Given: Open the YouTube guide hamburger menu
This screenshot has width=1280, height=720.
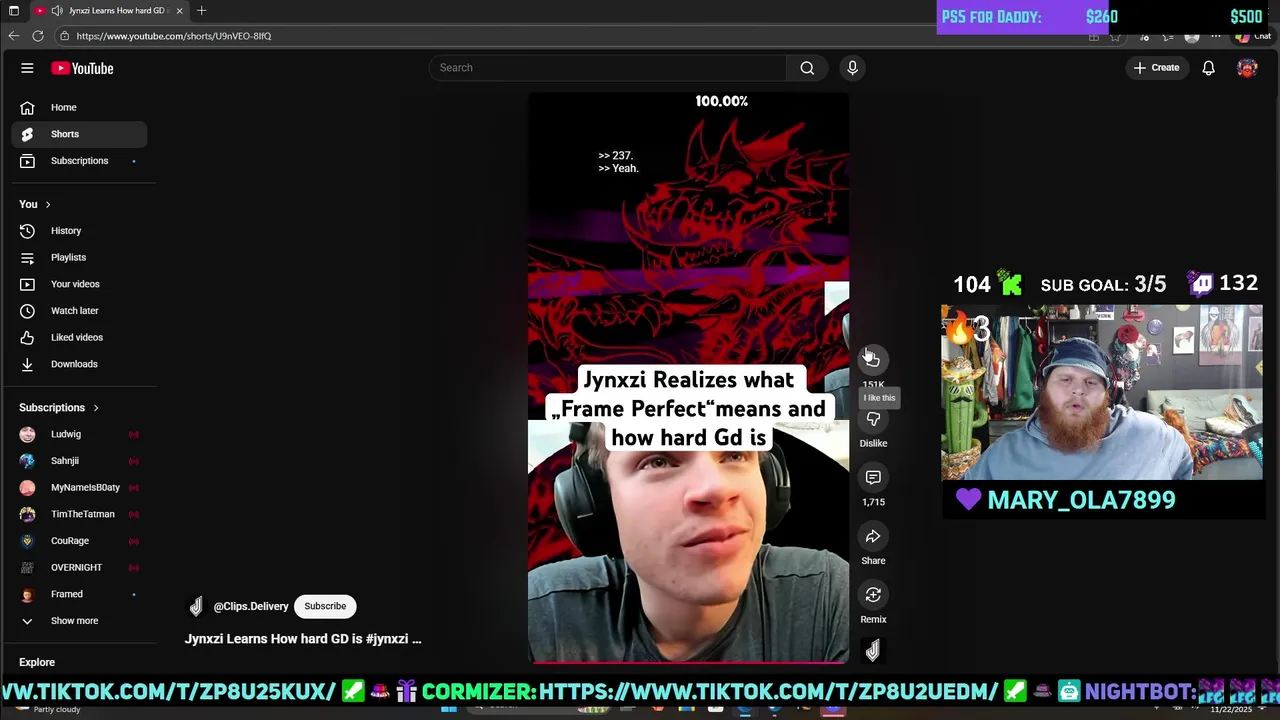Looking at the screenshot, I should pyautogui.click(x=27, y=68).
